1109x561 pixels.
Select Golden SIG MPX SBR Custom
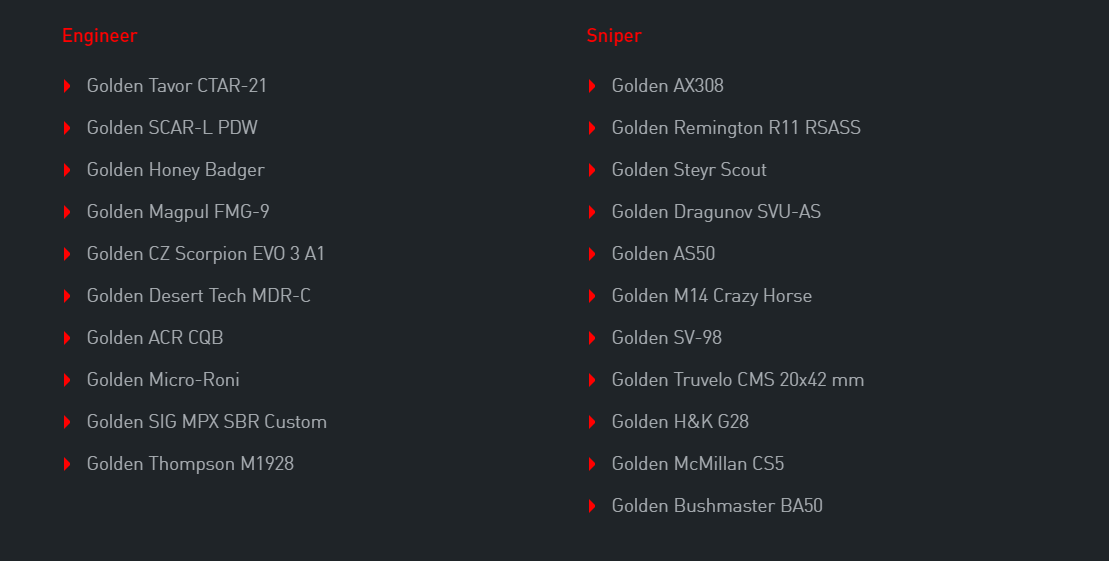point(207,422)
